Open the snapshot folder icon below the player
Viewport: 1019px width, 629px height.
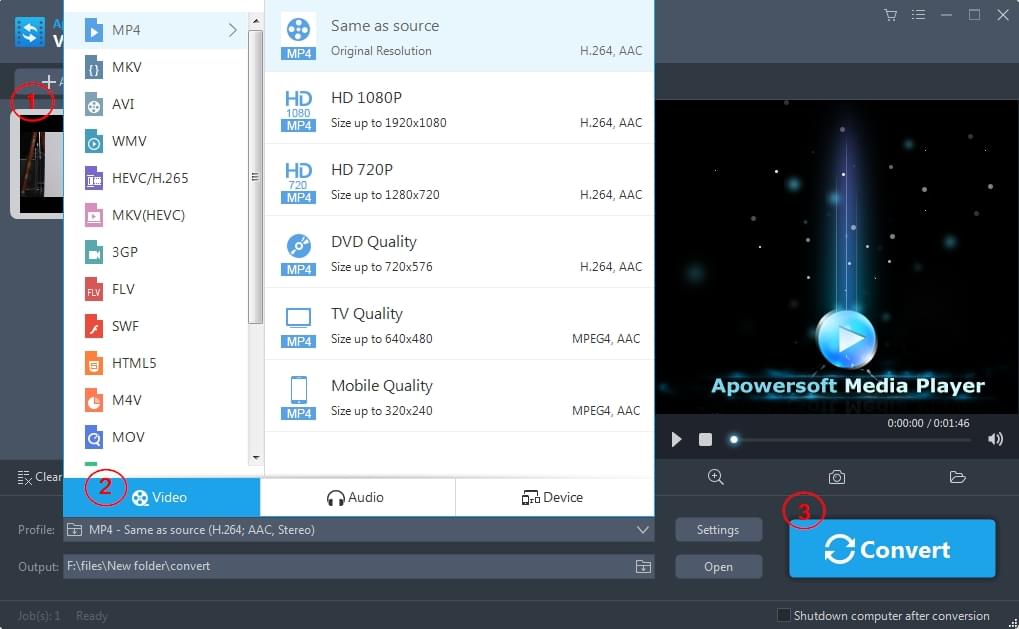point(957,477)
